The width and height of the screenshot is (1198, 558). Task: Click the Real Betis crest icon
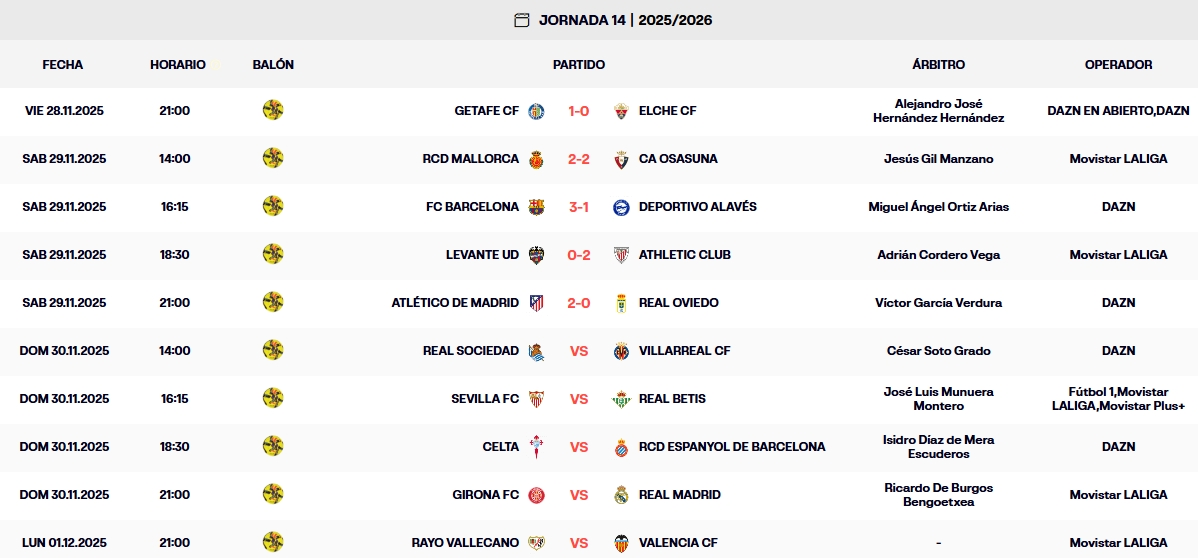coord(621,399)
